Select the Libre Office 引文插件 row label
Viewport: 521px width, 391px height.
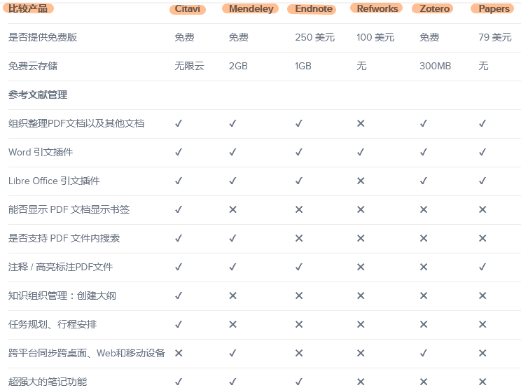tap(54, 181)
